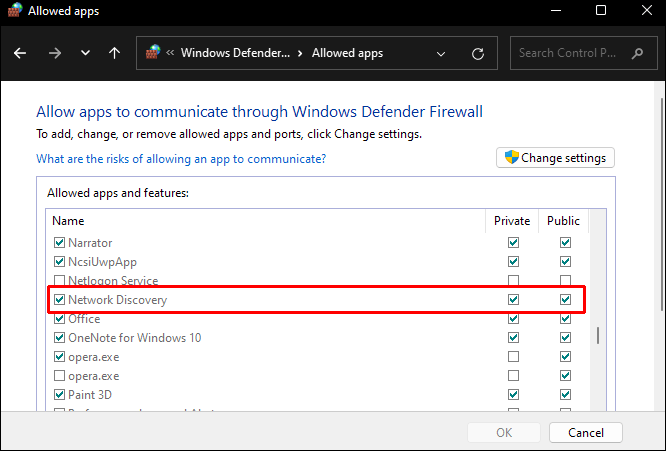Image resolution: width=666 pixels, height=451 pixels.
Task: Uncheck Private for Network Discovery
Action: coord(513,300)
